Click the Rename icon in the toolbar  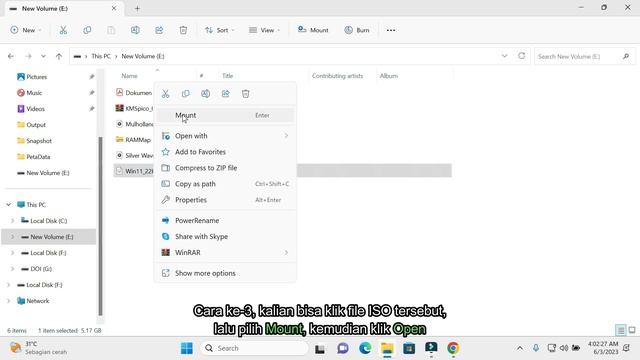point(135,30)
